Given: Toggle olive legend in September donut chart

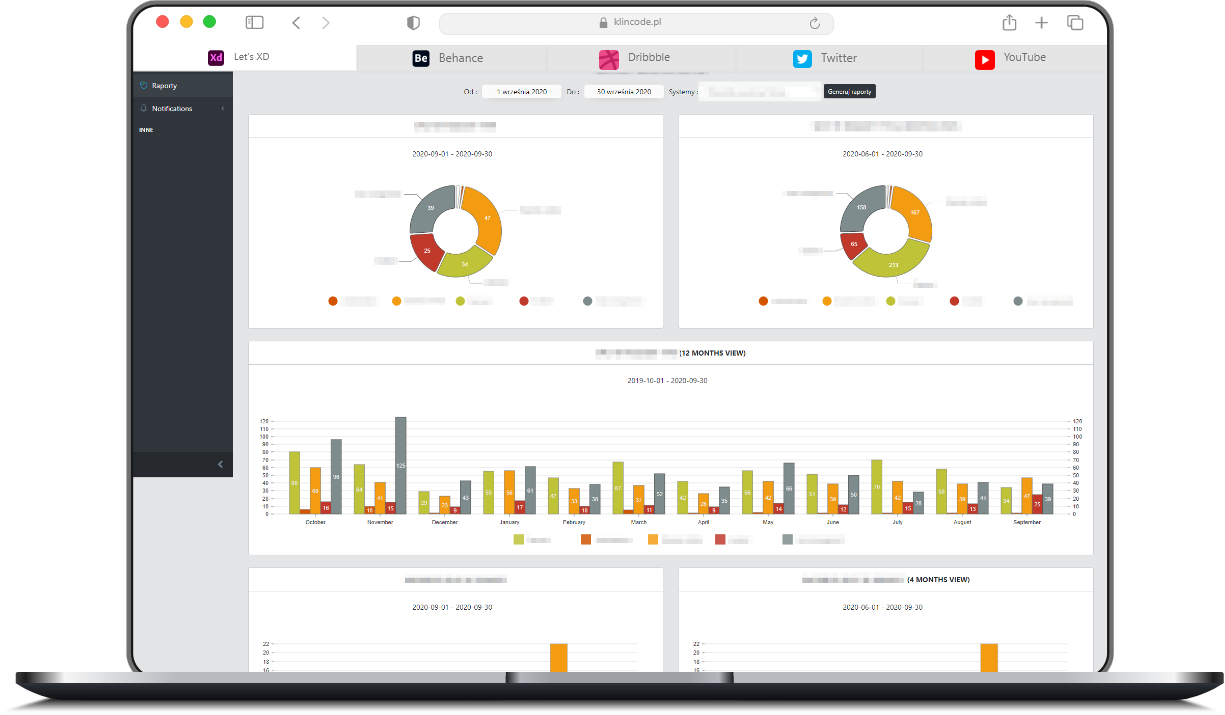Looking at the screenshot, I should tap(461, 301).
